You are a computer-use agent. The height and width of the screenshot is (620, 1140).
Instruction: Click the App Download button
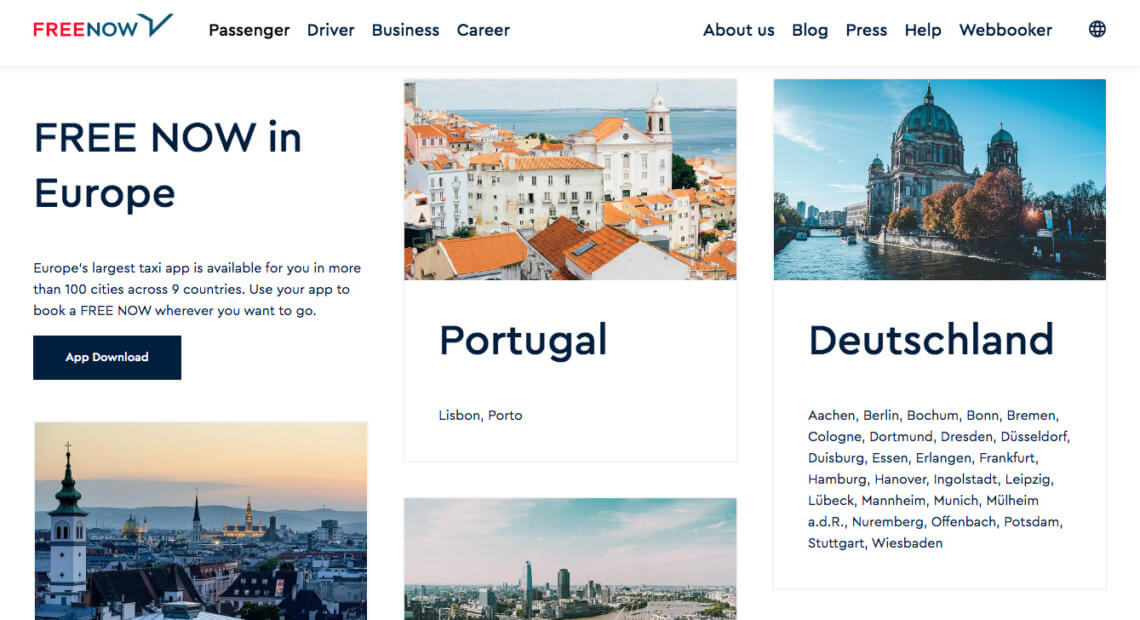pyautogui.click(x=107, y=357)
